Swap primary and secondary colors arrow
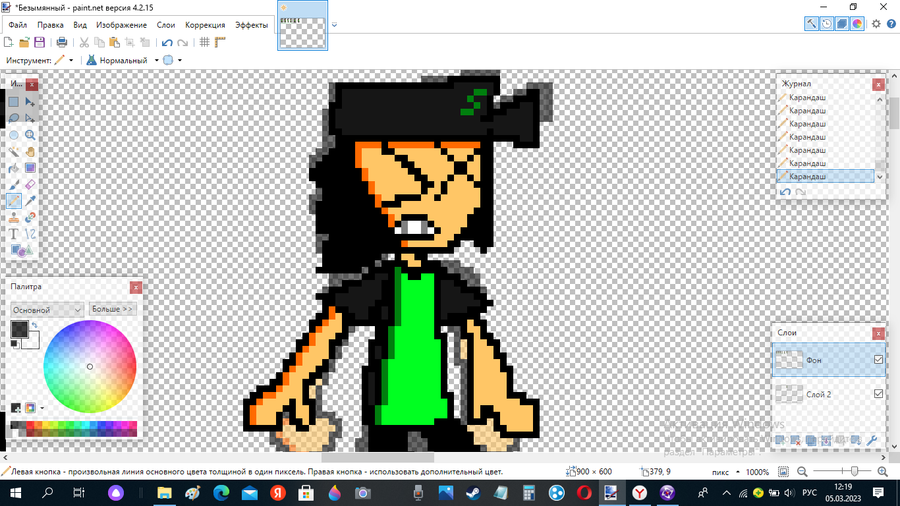900x506 pixels. click(34, 325)
